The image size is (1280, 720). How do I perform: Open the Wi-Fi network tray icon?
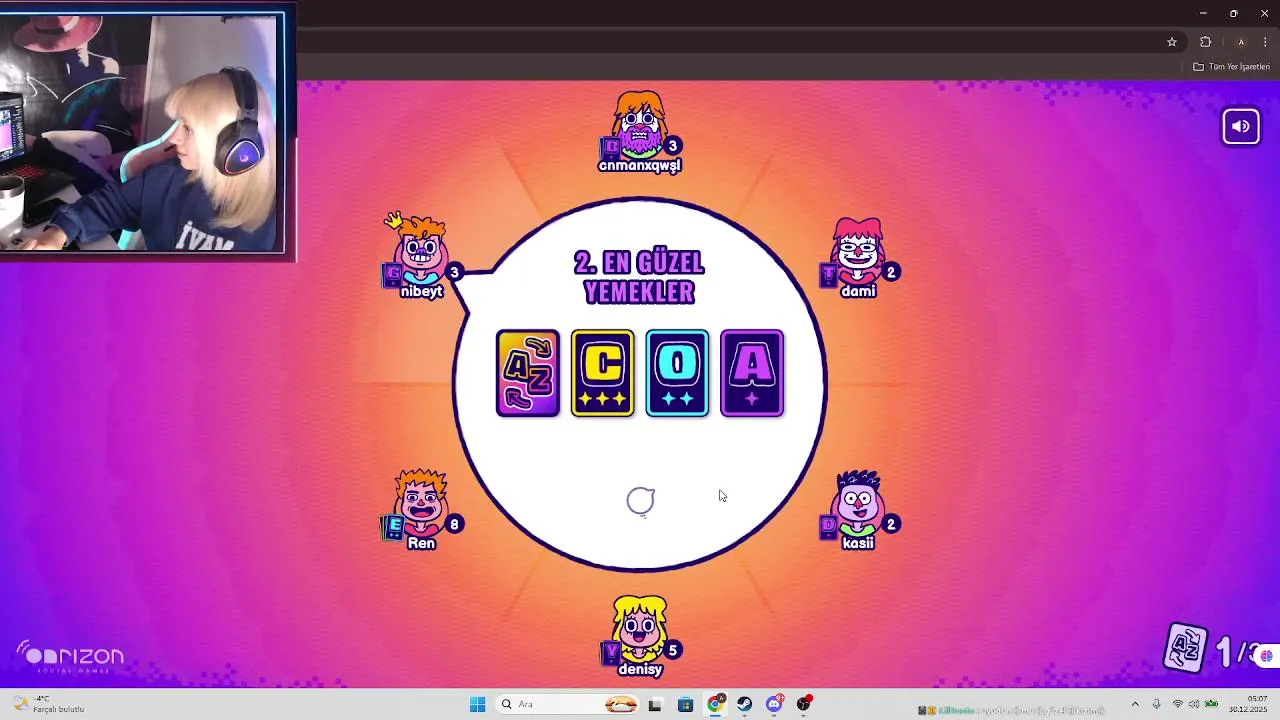coord(1178,704)
